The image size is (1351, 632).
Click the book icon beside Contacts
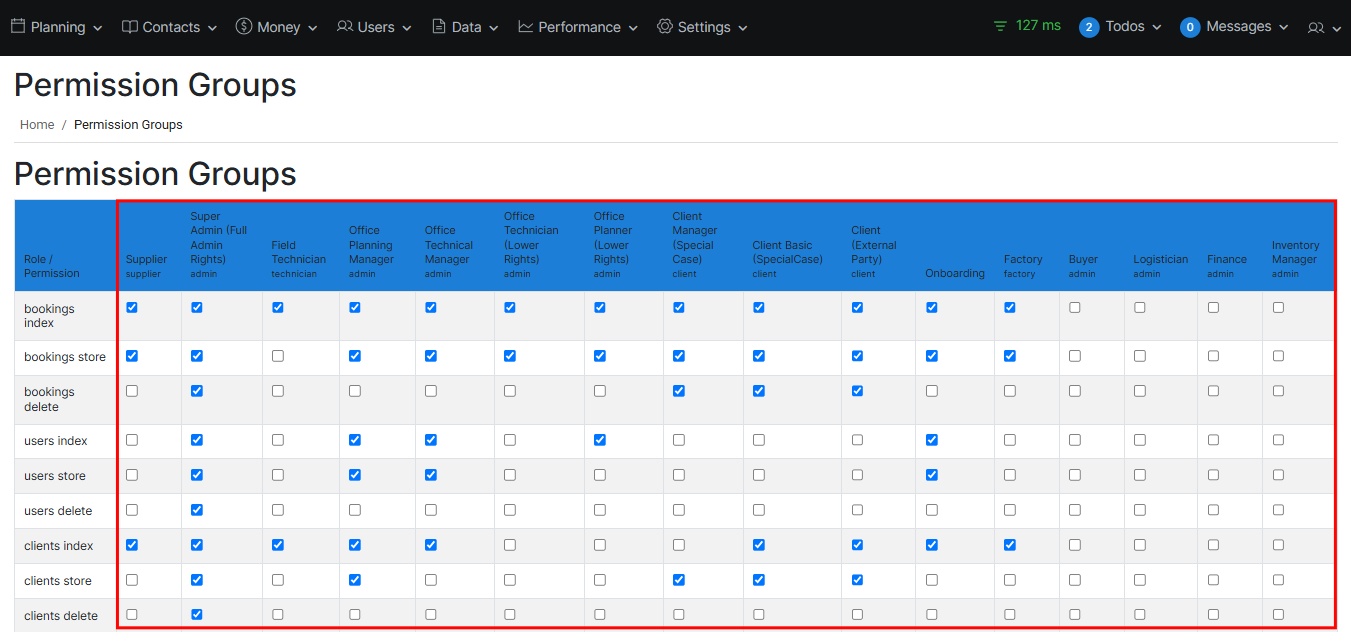click(x=130, y=27)
